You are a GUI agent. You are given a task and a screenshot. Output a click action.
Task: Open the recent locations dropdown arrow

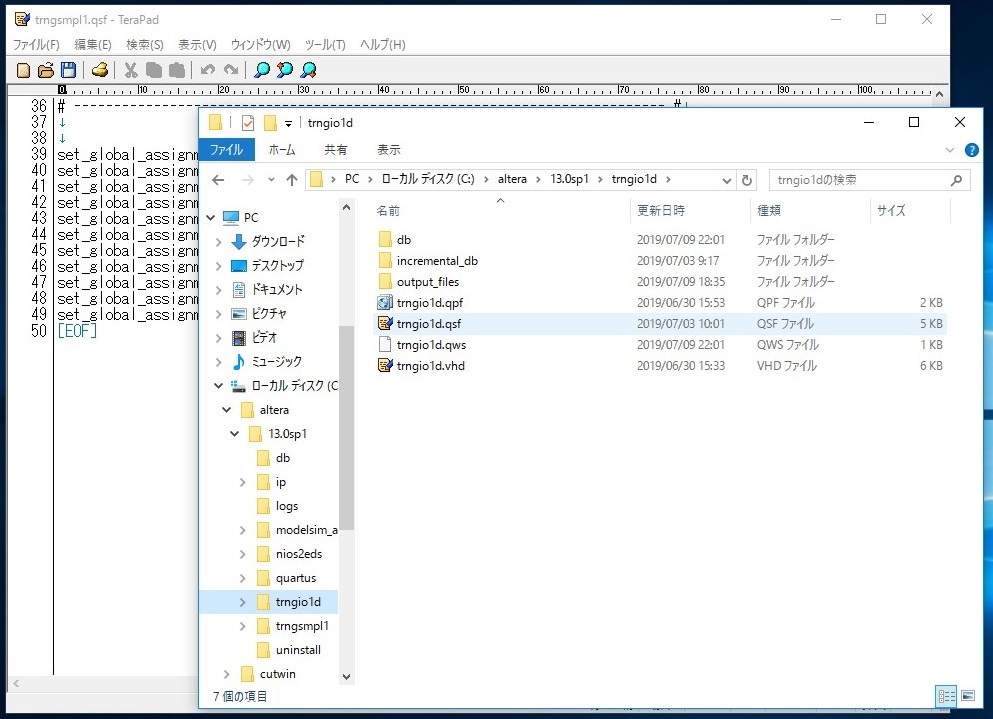click(271, 180)
